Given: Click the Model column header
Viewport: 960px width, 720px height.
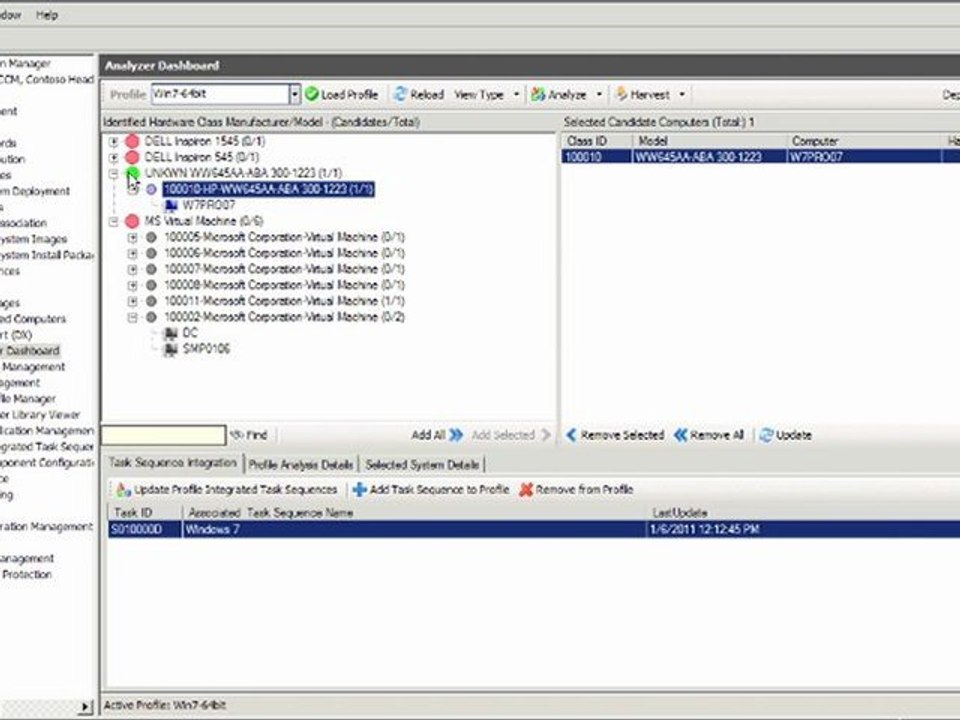Looking at the screenshot, I should coord(709,141).
